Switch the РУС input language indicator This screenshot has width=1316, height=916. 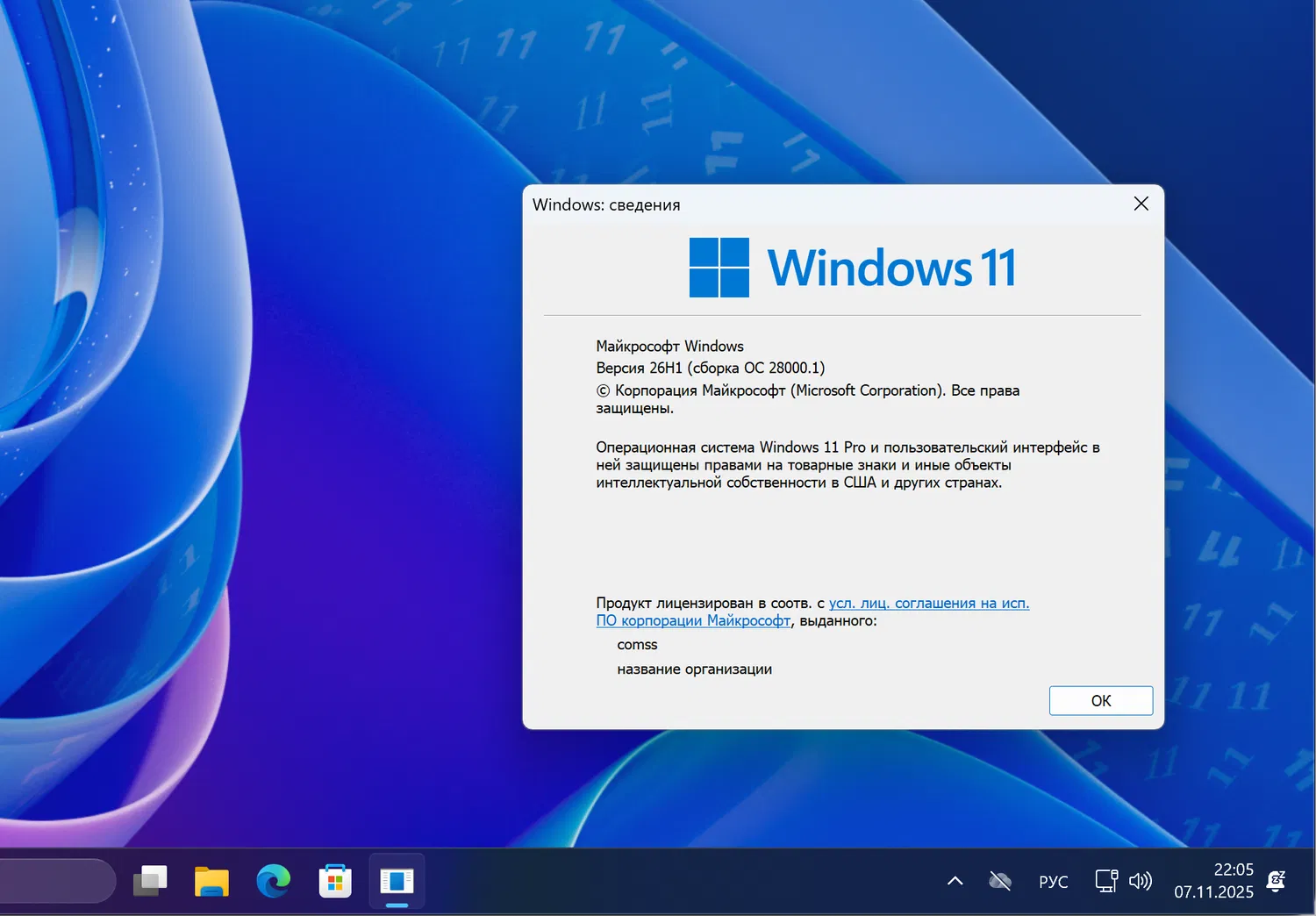pos(1054,882)
